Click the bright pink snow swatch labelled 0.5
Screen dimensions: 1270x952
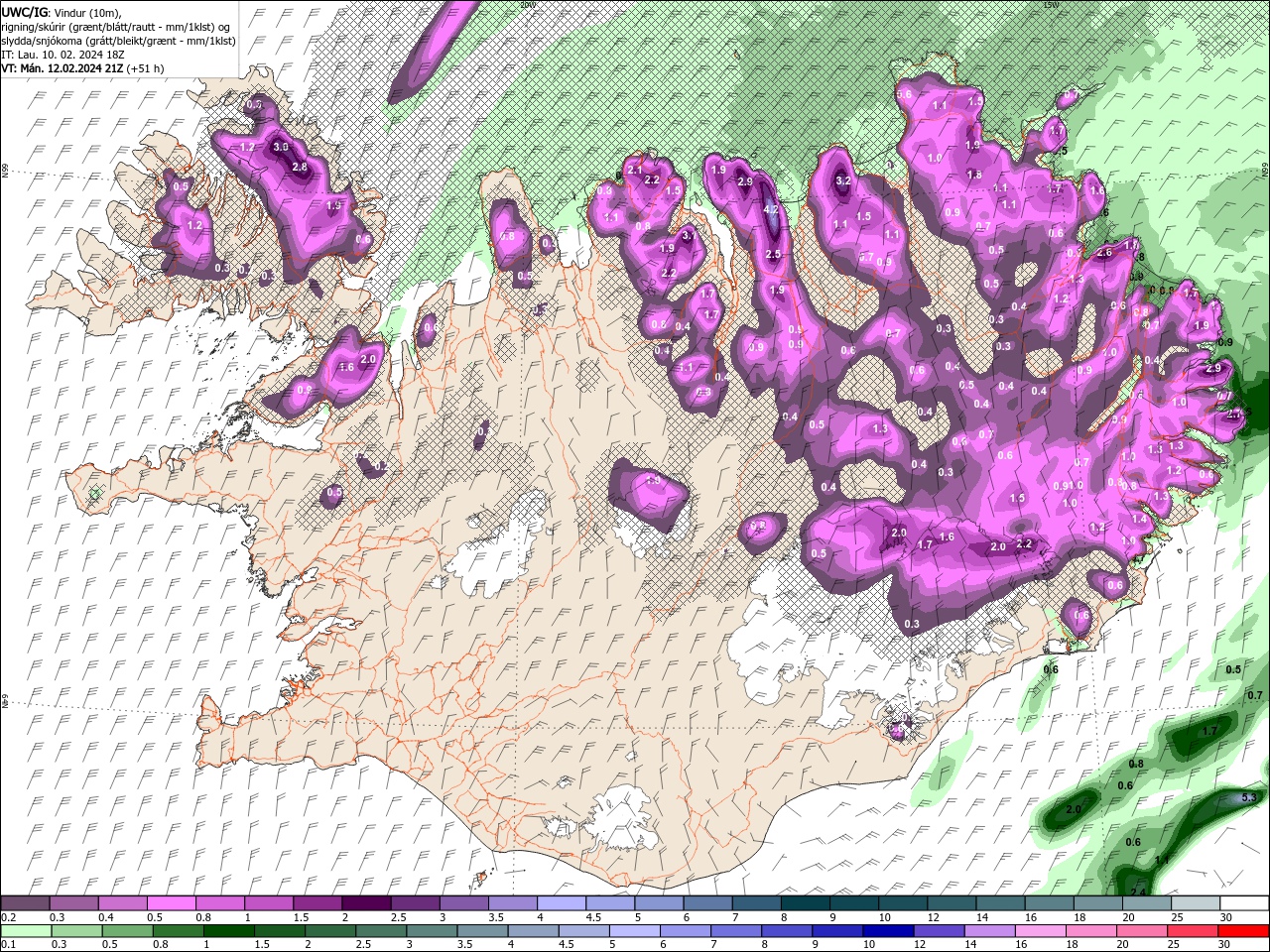pyautogui.click(x=171, y=903)
